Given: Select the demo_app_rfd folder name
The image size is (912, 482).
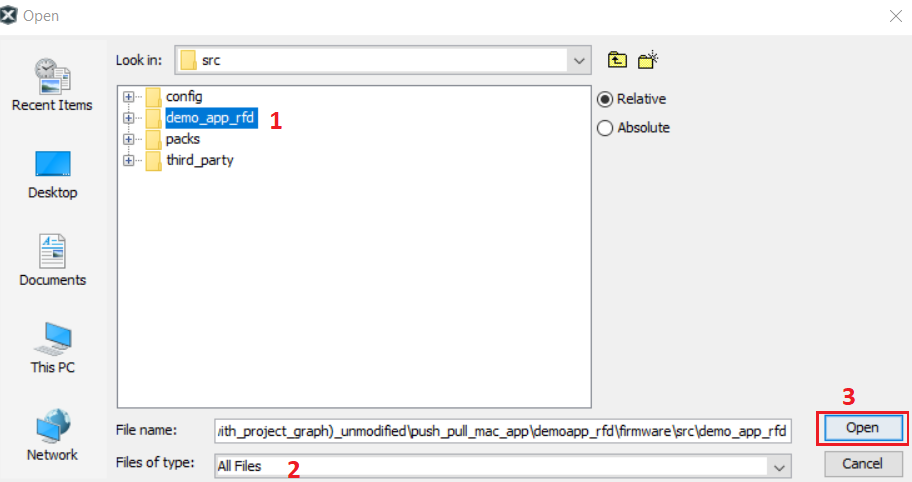Looking at the screenshot, I should (x=211, y=118).
